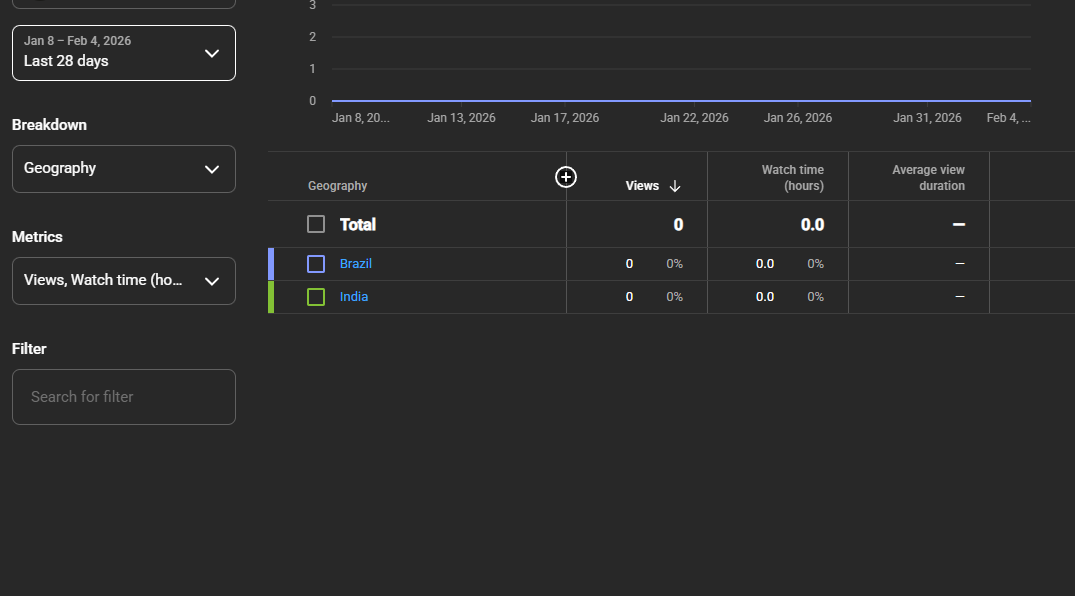Toggle the Total row checkbox
Viewport: 1075px width, 596px height.
316,224
